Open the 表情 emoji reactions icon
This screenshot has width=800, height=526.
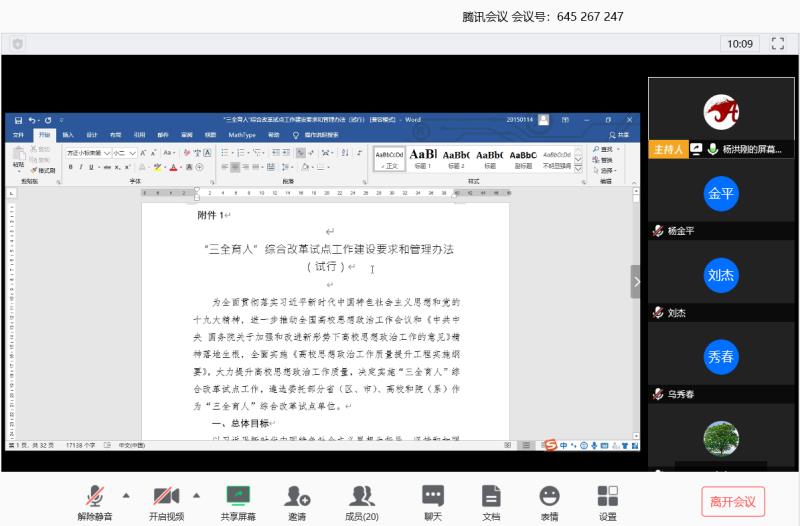pyautogui.click(x=549, y=496)
